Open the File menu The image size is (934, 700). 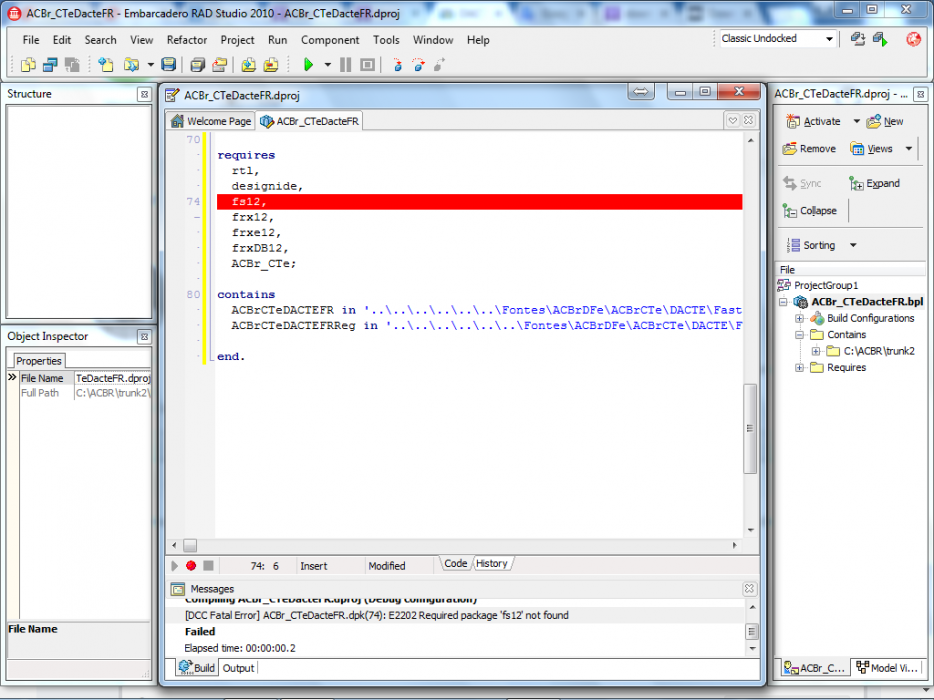click(31, 40)
